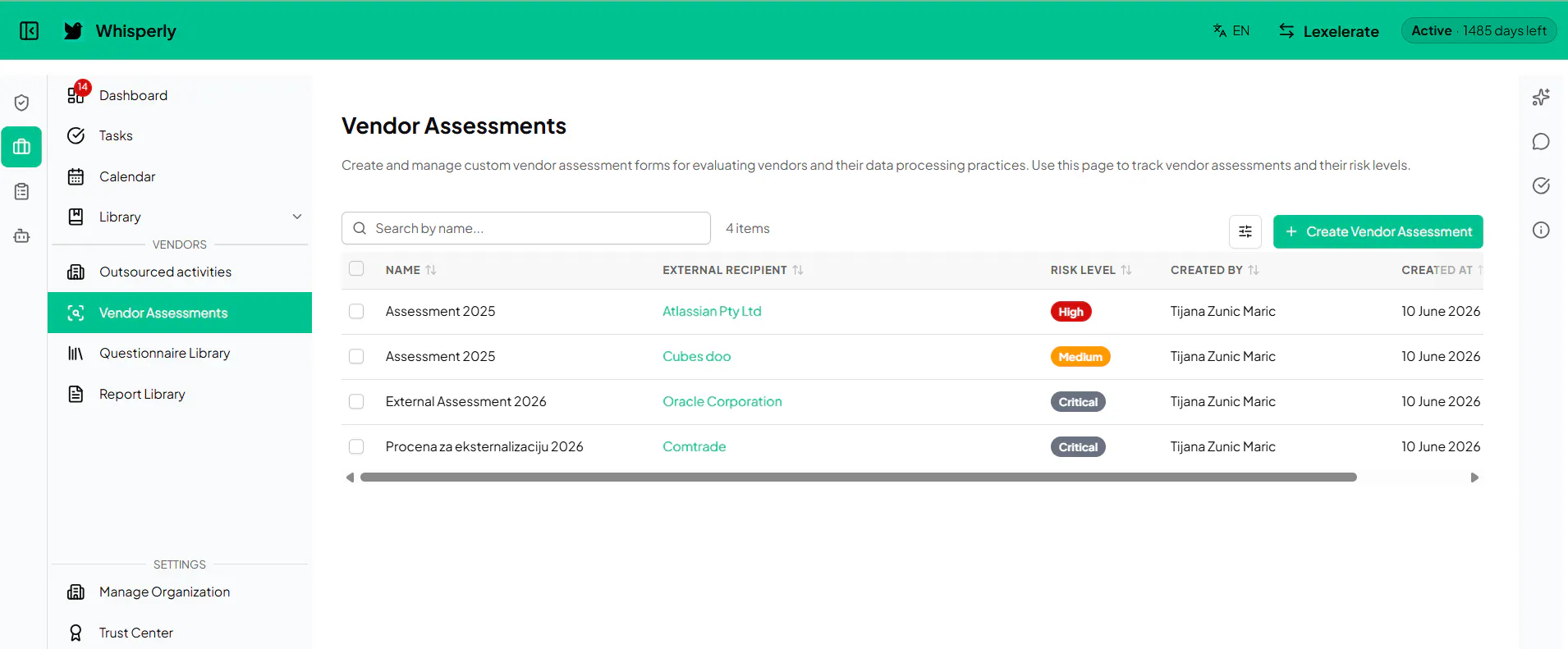Open the Calendar menu item
1568x649 pixels.
pos(180,176)
